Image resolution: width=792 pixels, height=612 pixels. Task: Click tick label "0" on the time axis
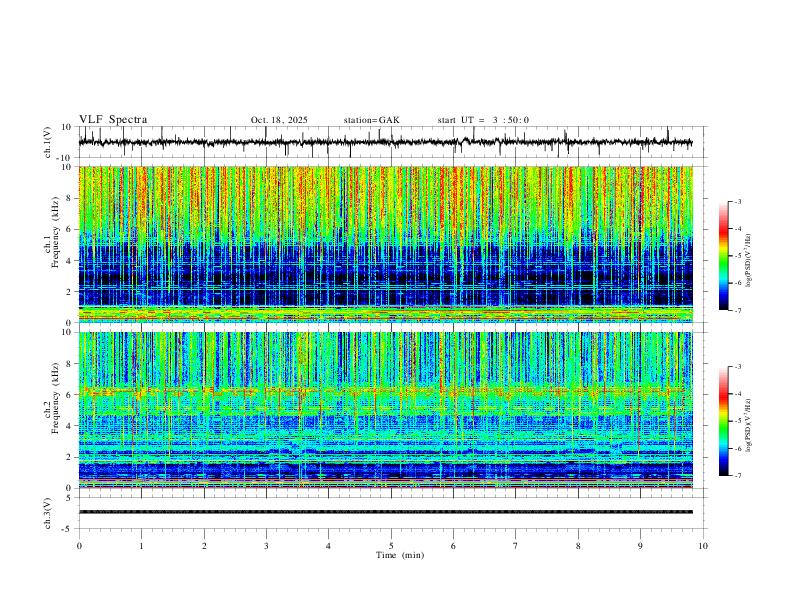point(79,546)
